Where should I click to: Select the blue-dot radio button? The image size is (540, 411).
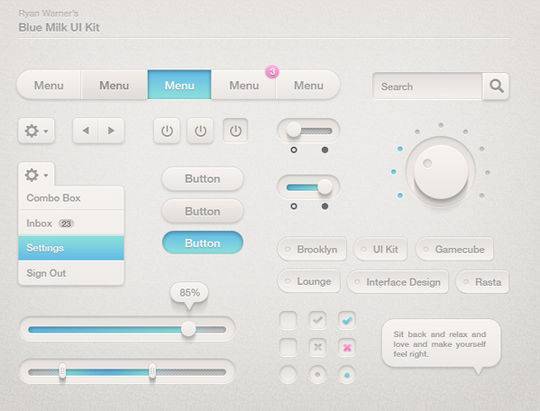(347, 374)
